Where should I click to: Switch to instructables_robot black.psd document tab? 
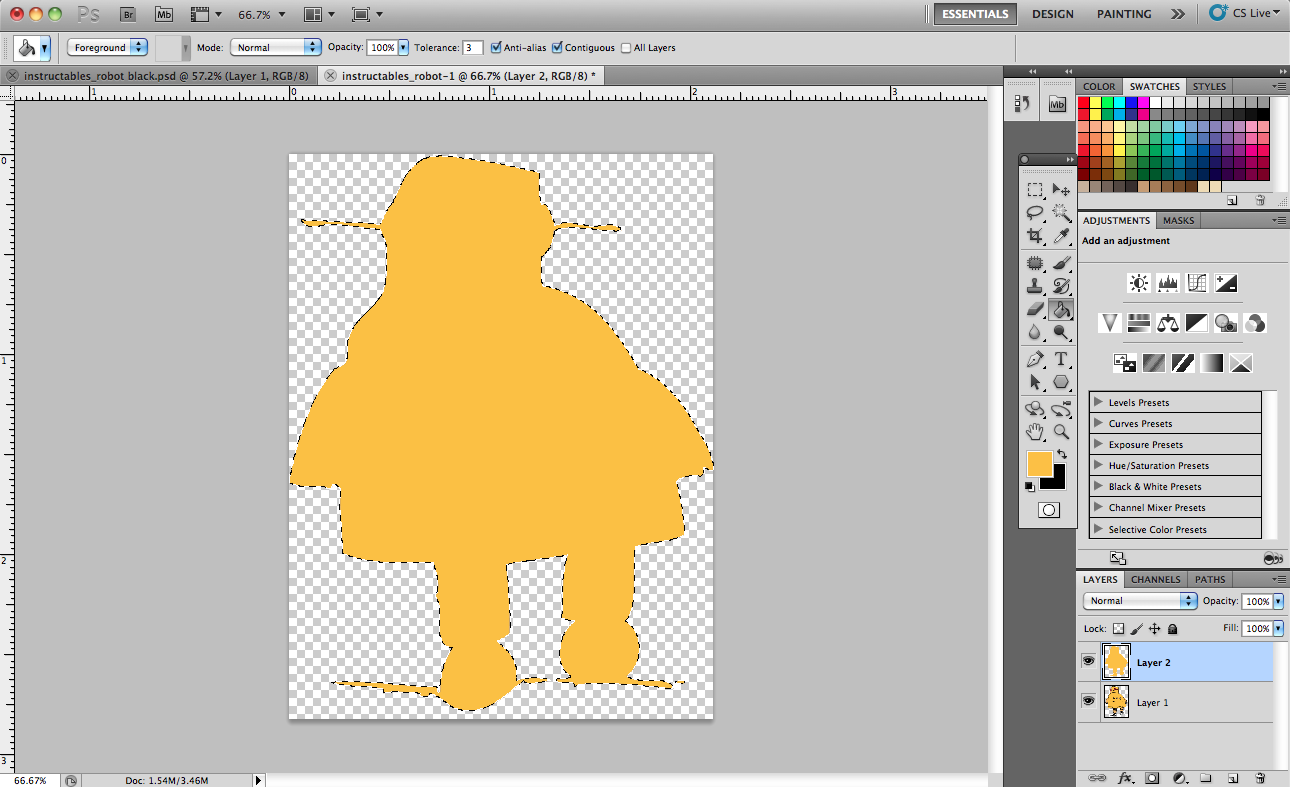[x=160, y=75]
